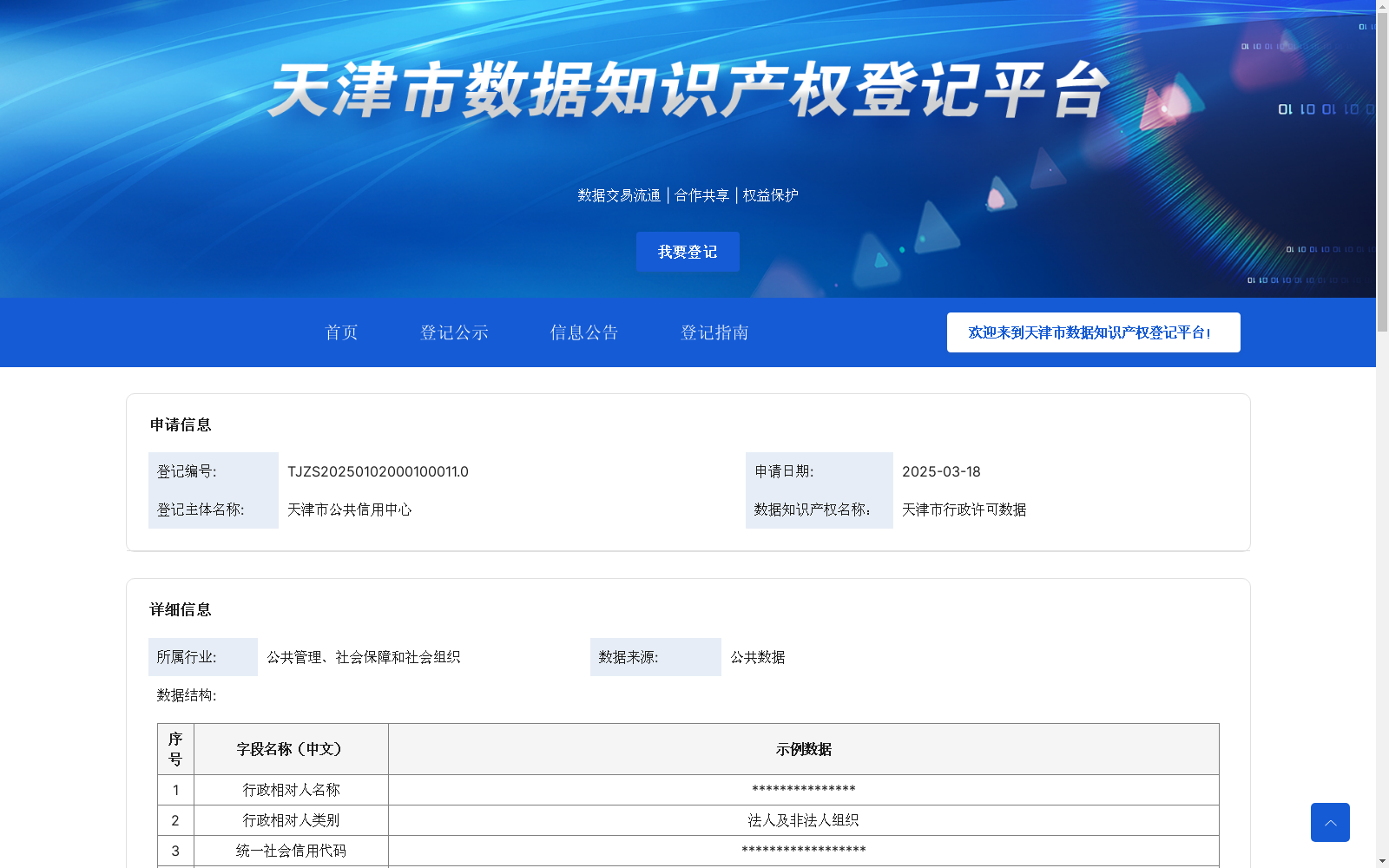Click the value 公共管理、社会保障和社会组织
Image resolution: width=1389 pixels, height=868 pixels.
363,657
